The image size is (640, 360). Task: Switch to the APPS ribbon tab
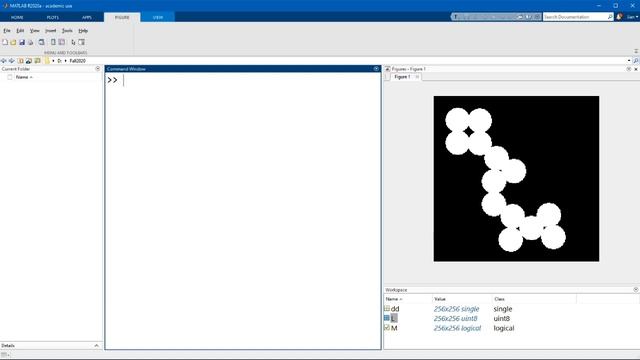(87, 18)
